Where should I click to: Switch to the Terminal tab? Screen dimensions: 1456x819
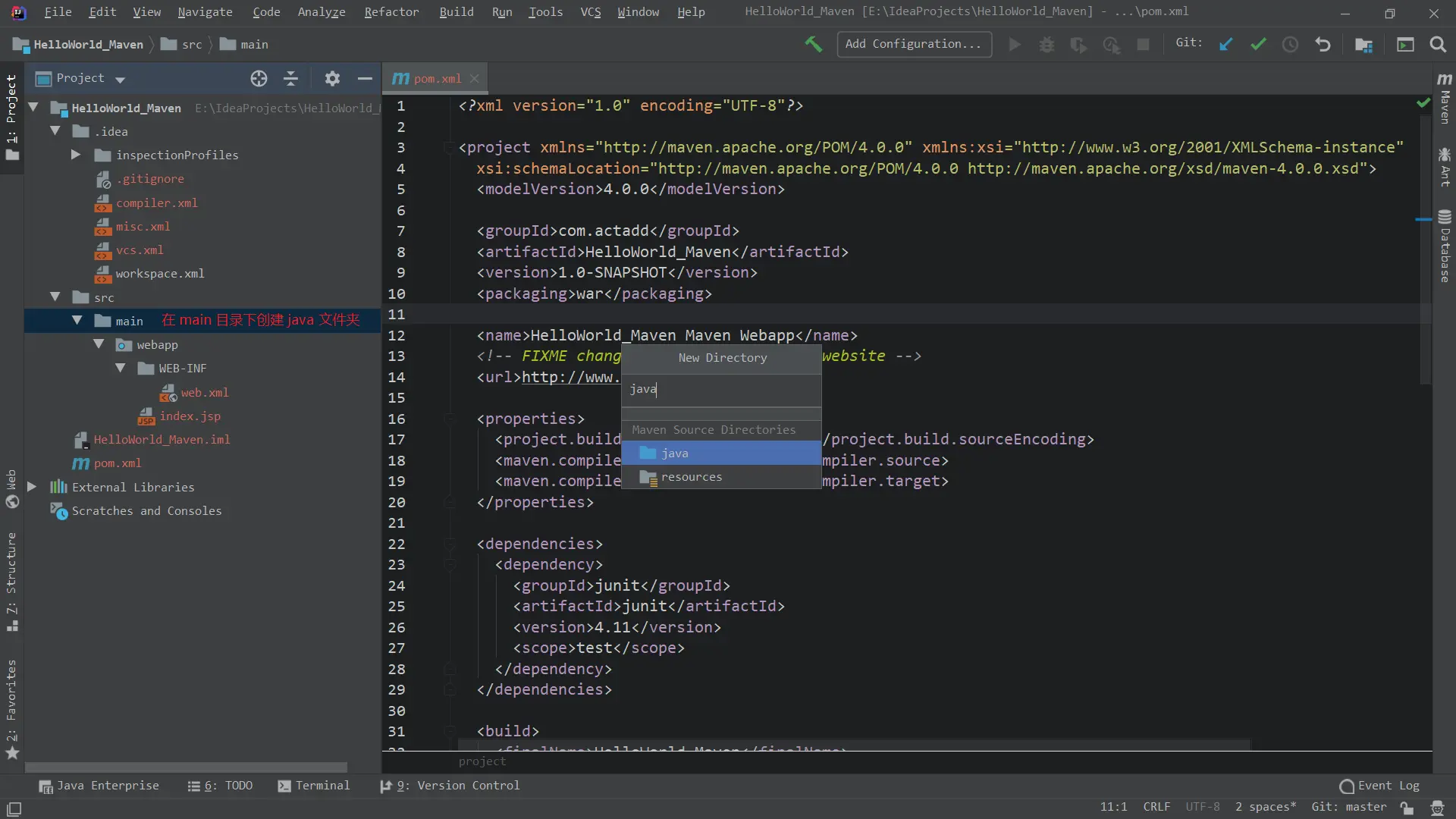pos(314,786)
